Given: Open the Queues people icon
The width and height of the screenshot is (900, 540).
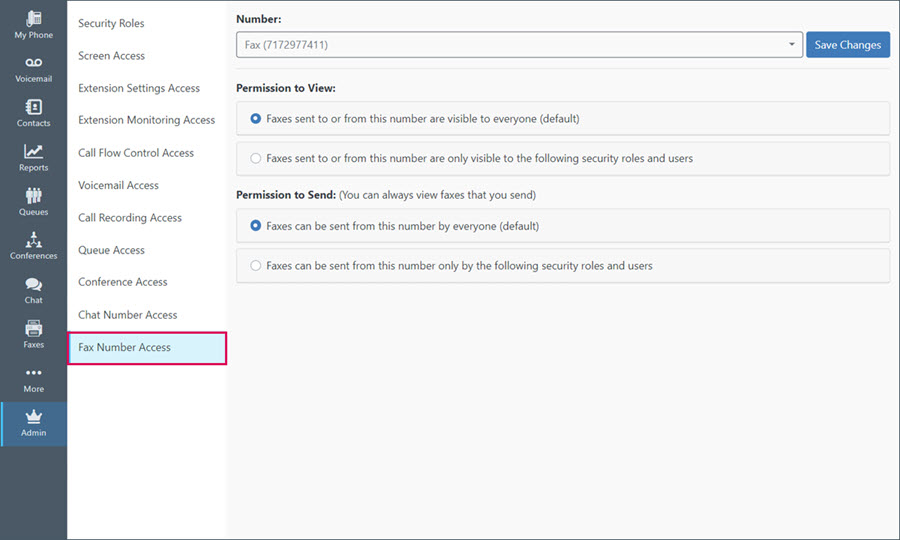Looking at the screenshot, I should (x=33, y=196).
